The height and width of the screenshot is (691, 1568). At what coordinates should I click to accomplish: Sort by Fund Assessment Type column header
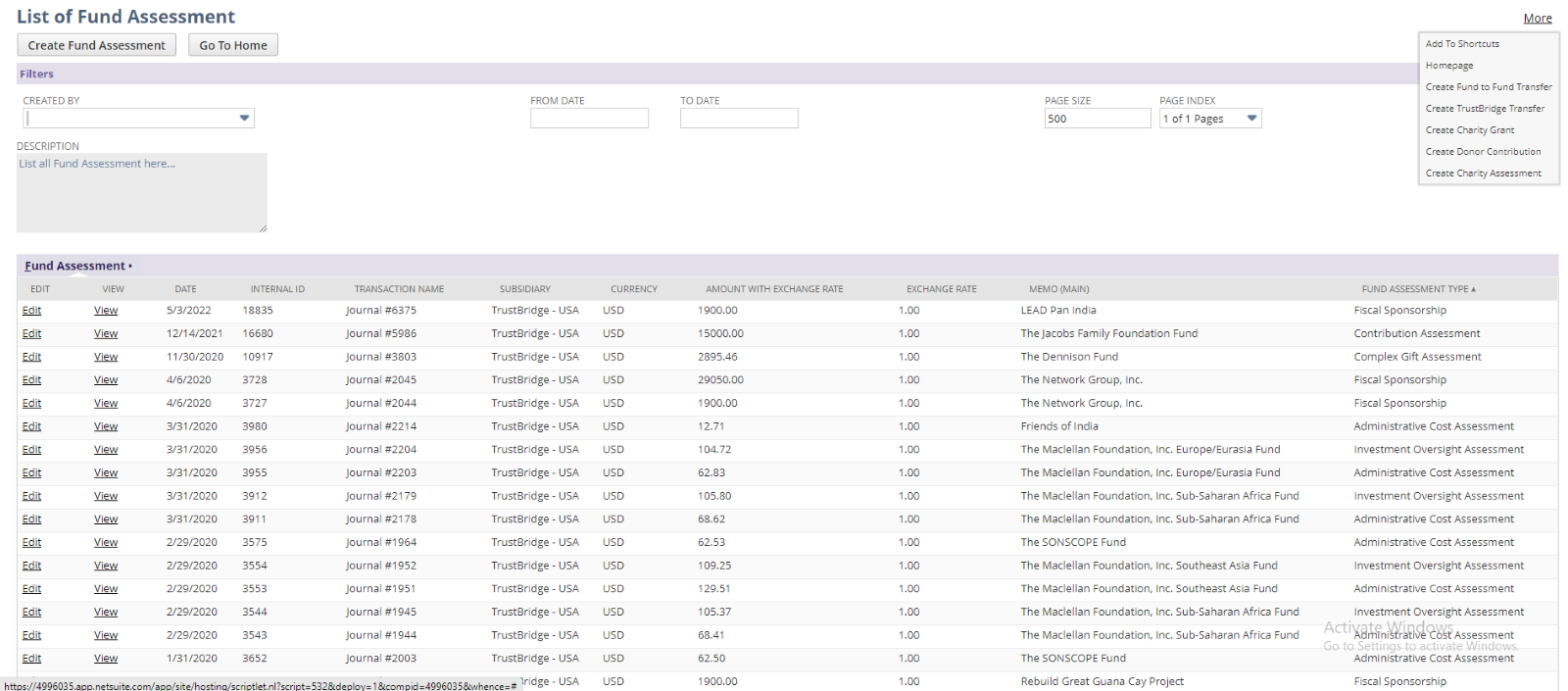tap(1415, 289)
